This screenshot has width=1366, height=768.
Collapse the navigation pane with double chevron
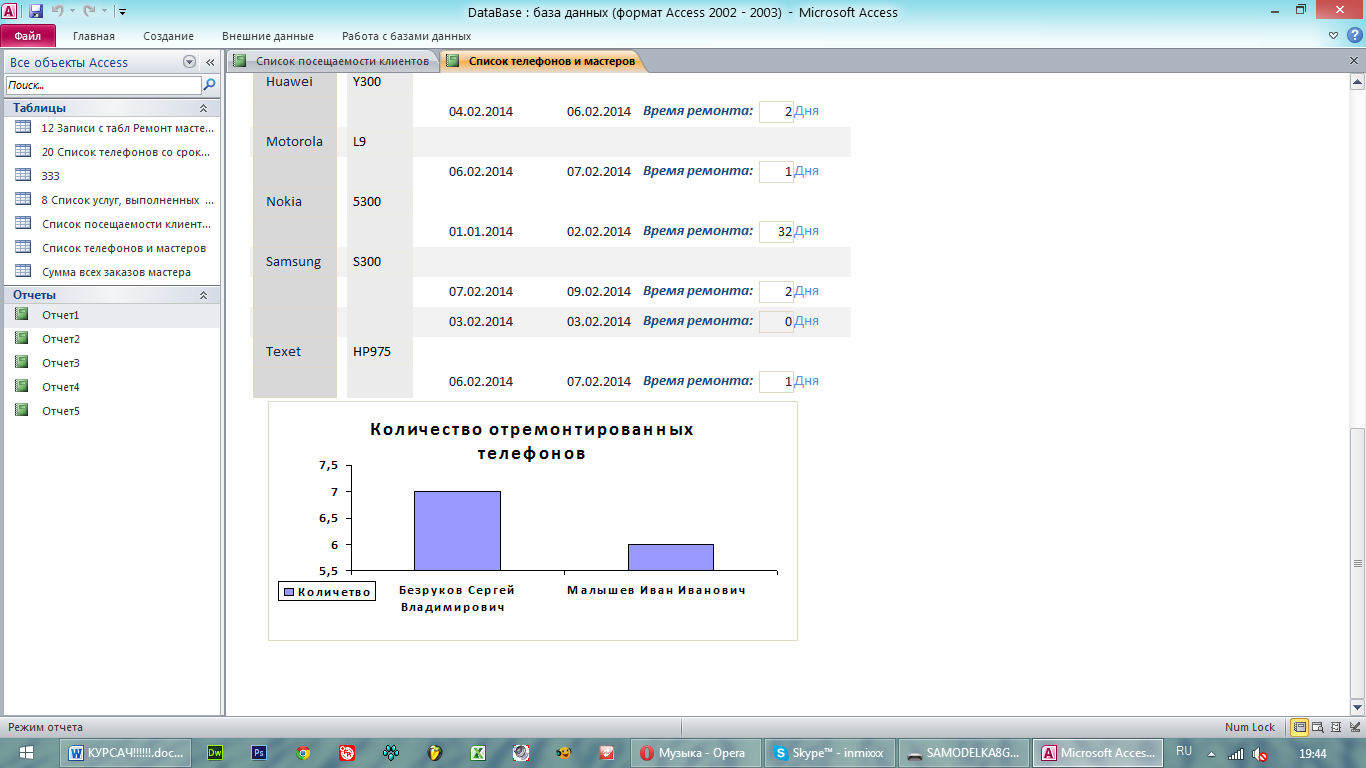(x=210, y=62)
